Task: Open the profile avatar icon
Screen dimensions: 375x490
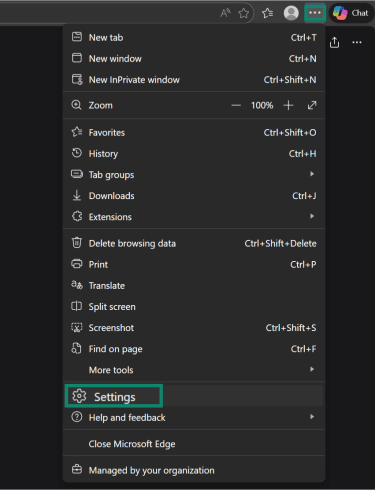Action: (291, 13)
